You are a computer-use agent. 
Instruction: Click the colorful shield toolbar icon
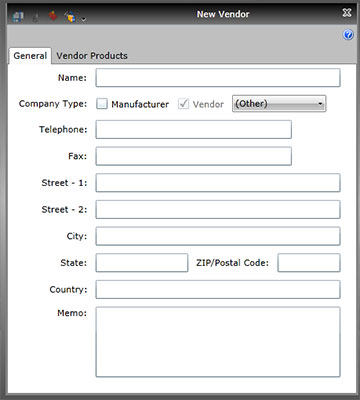tap(70, 16)
